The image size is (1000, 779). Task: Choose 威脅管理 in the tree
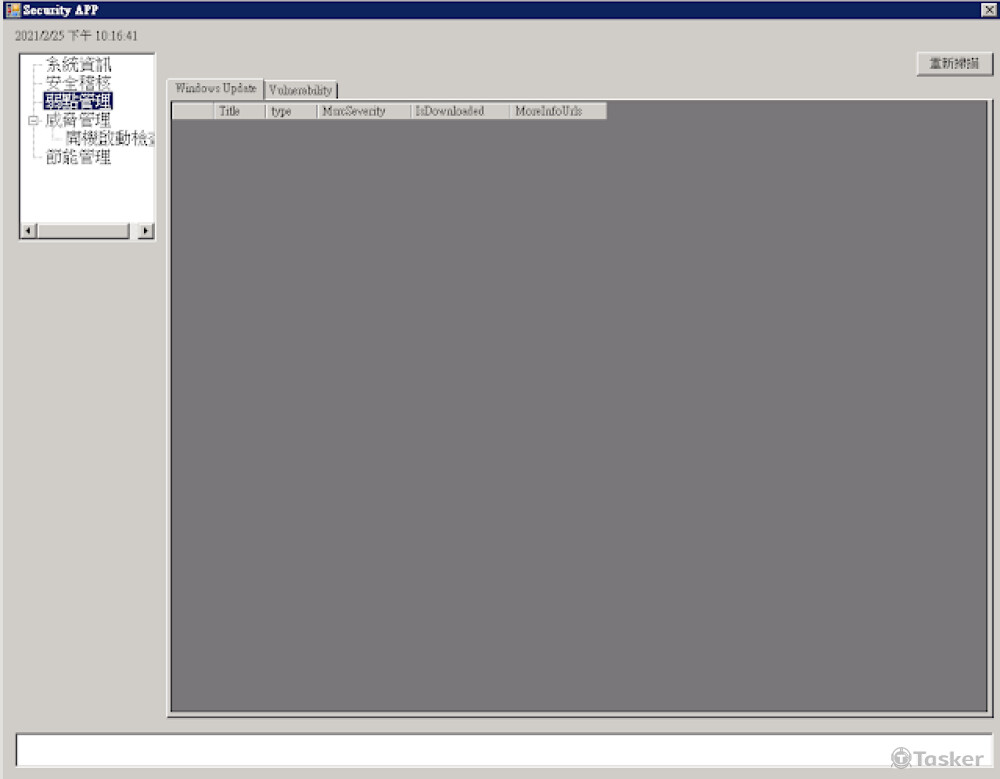tap(78, 120)
